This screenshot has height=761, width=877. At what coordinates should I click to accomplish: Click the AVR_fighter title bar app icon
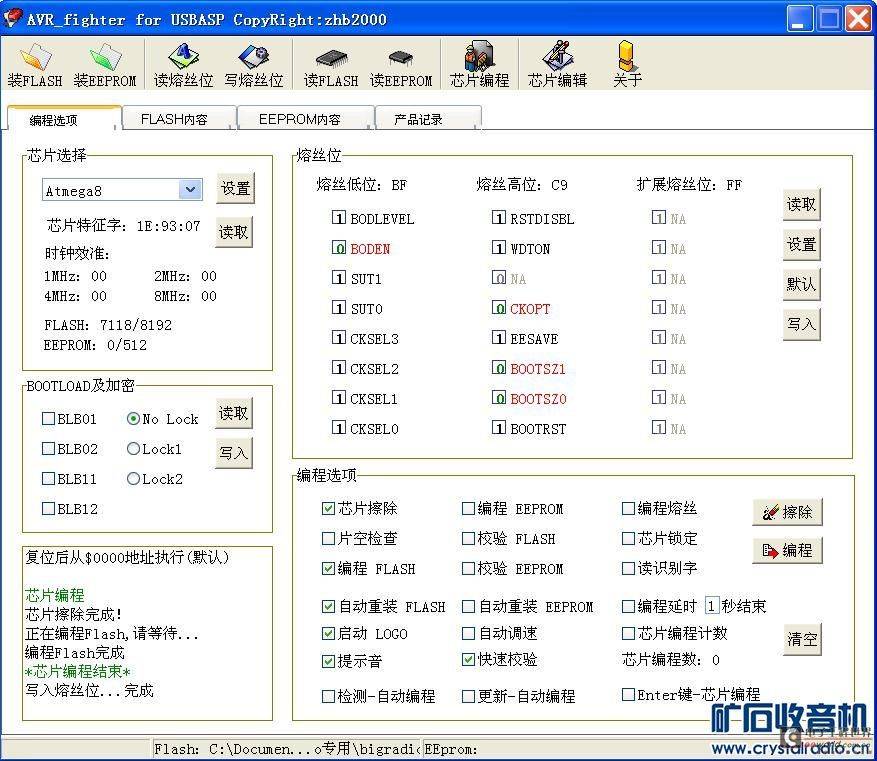12,18
